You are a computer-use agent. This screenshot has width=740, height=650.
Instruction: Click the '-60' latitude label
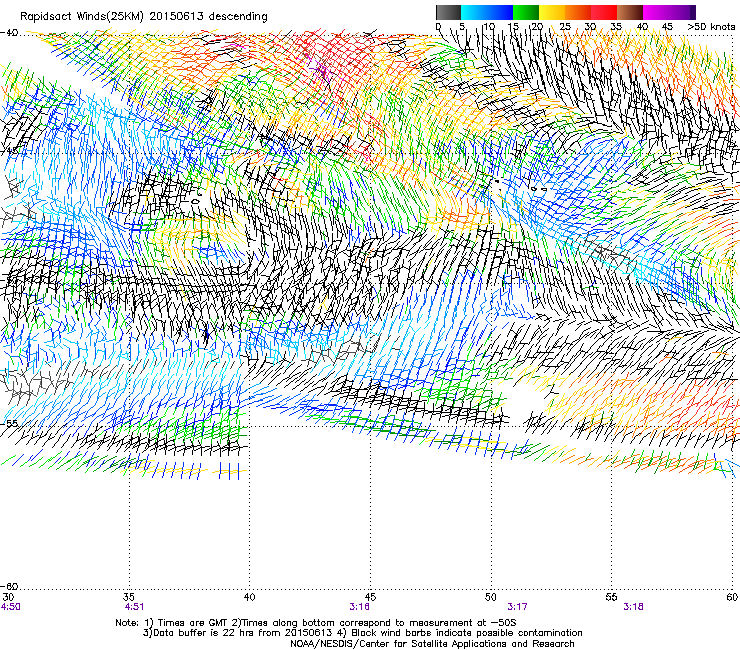coord(9,586)
